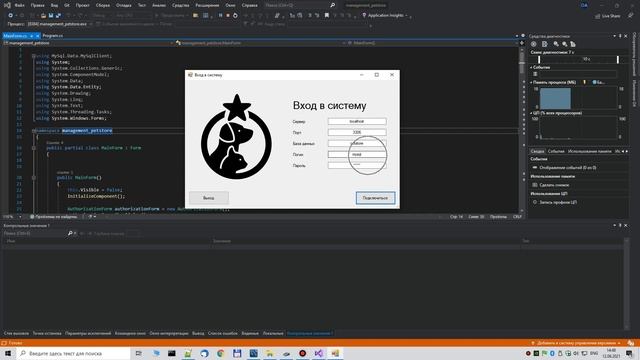
Task: Click the diagnostics zoom in icon
Action: 556,44
